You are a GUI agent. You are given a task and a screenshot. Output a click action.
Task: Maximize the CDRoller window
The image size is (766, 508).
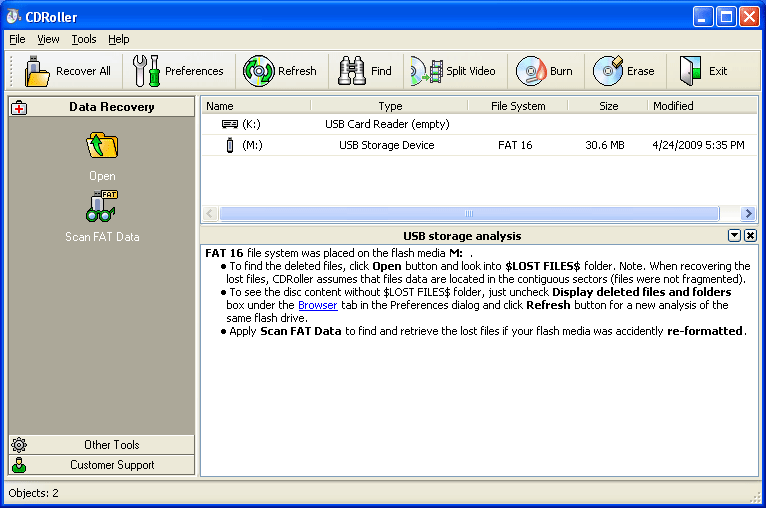[x=726, y=17]
